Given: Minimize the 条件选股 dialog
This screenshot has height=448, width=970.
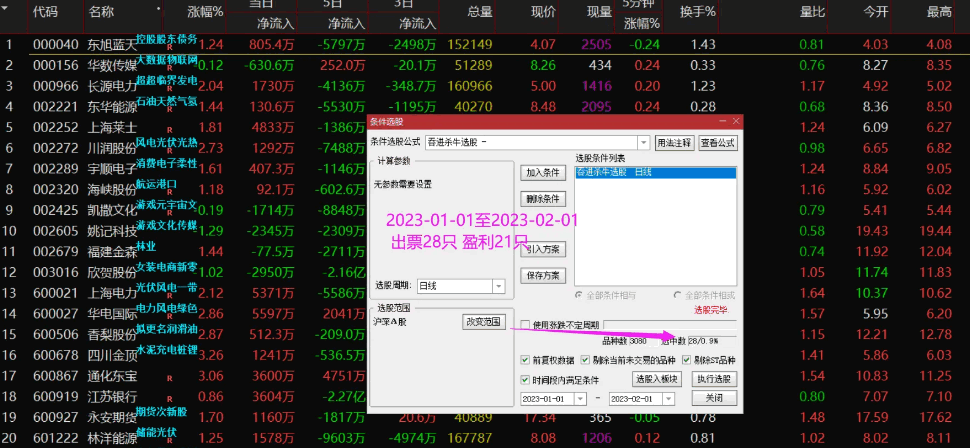Looking at the screenshot, I should (723, 122).
